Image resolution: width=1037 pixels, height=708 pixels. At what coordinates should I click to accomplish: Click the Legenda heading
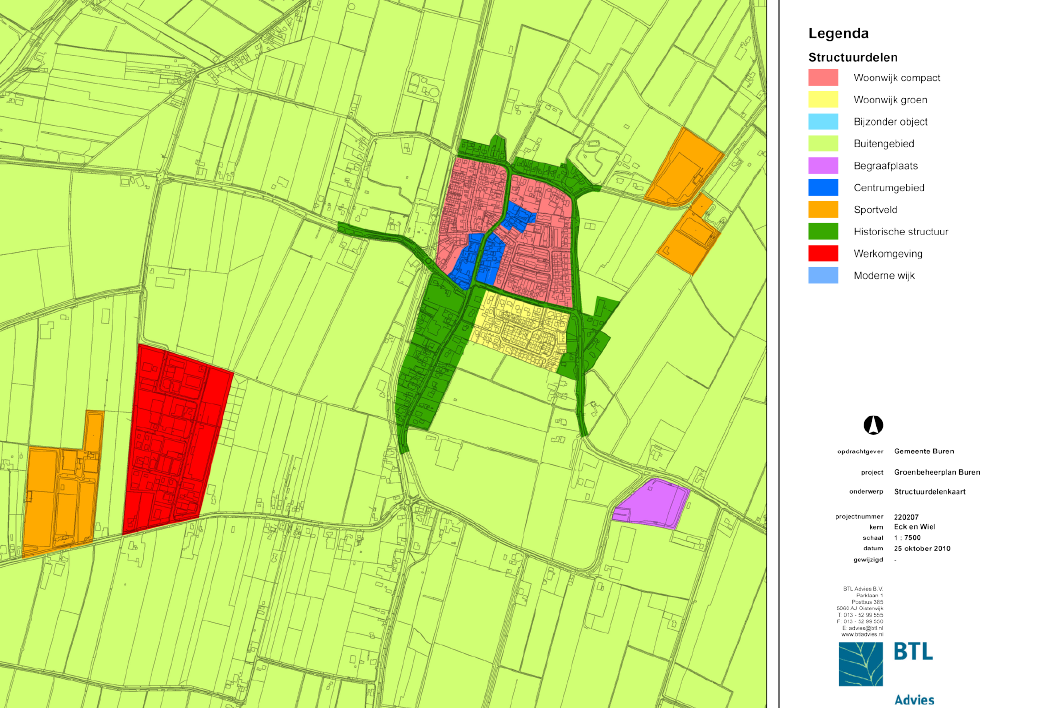(x=838, y=33)
